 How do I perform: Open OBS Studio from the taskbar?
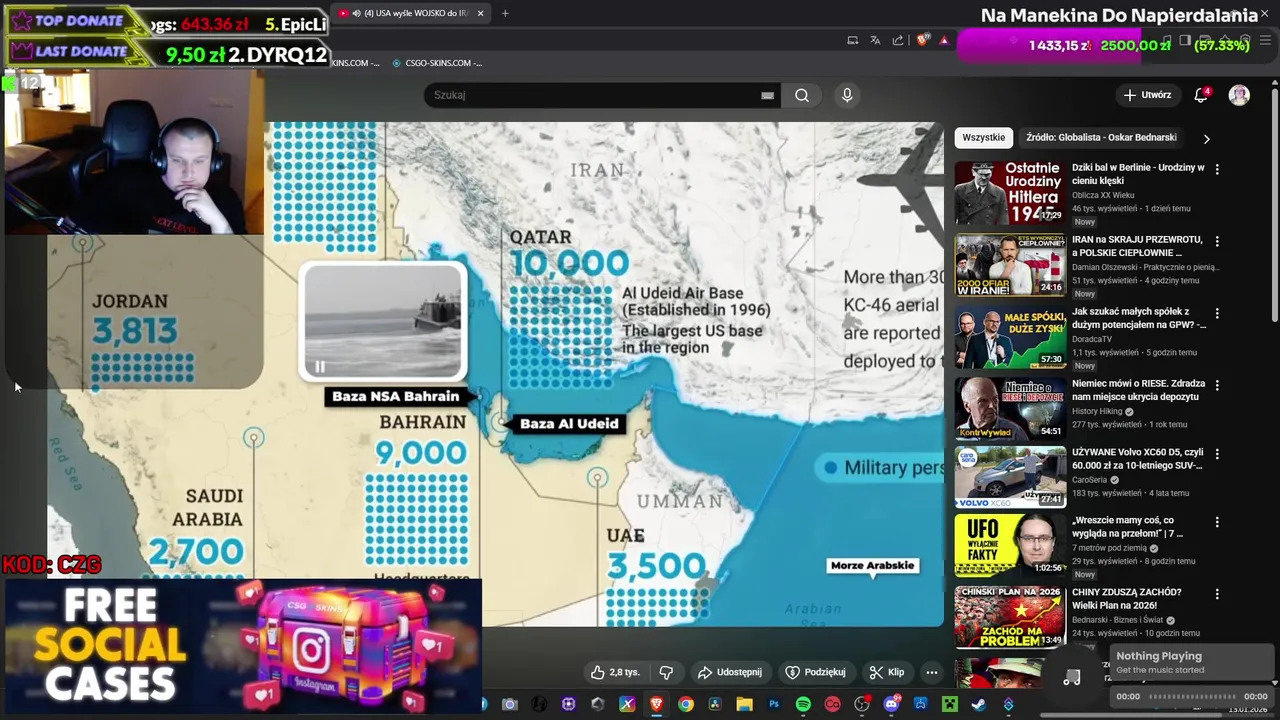862,704
